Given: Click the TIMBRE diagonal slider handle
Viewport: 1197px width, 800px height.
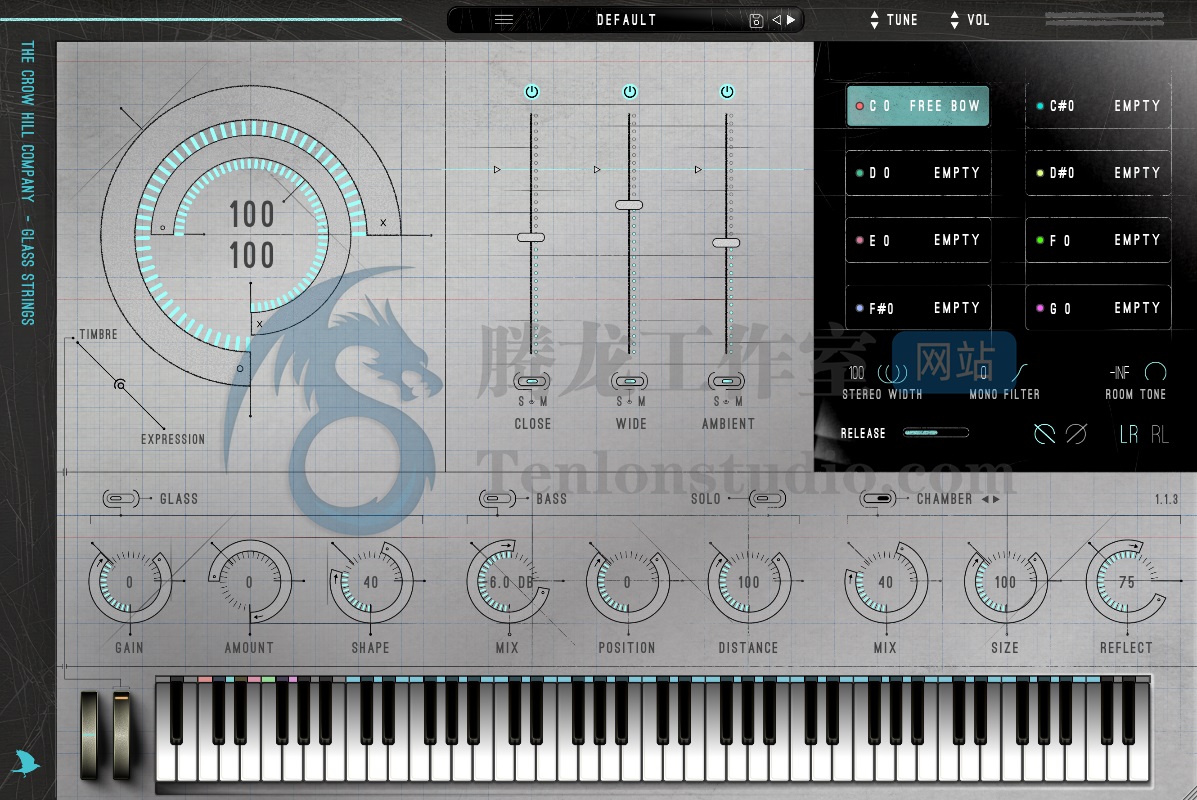Looking at the screenshot, I should (120, 385).
